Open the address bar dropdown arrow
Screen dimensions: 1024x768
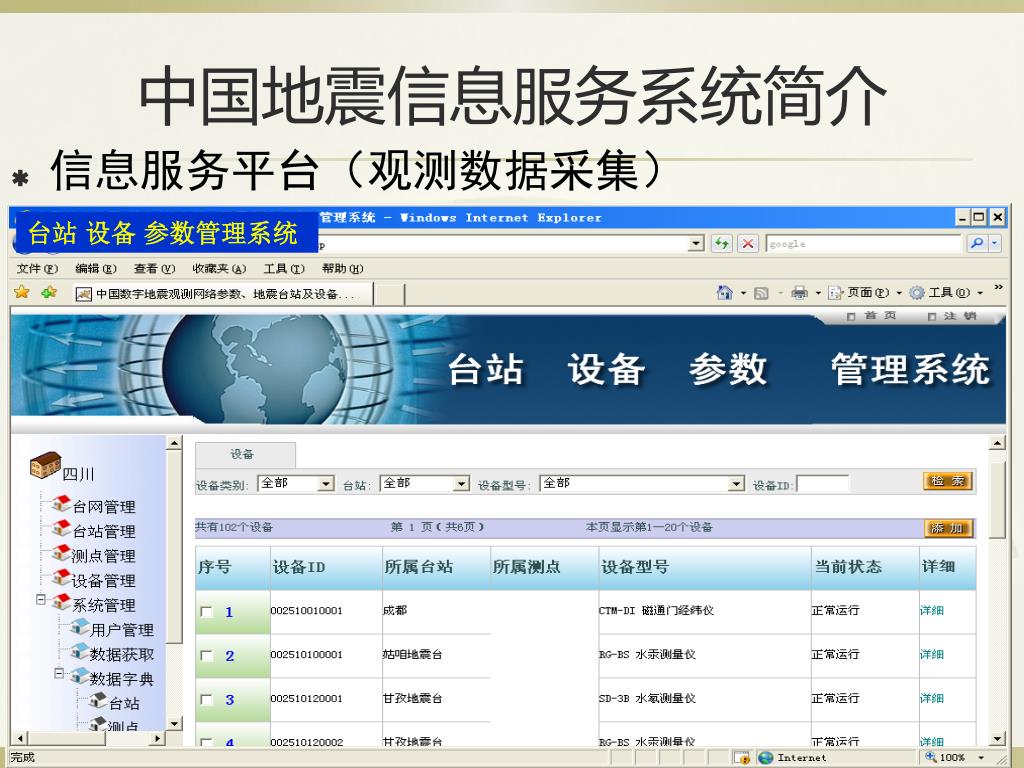point(697,244)
